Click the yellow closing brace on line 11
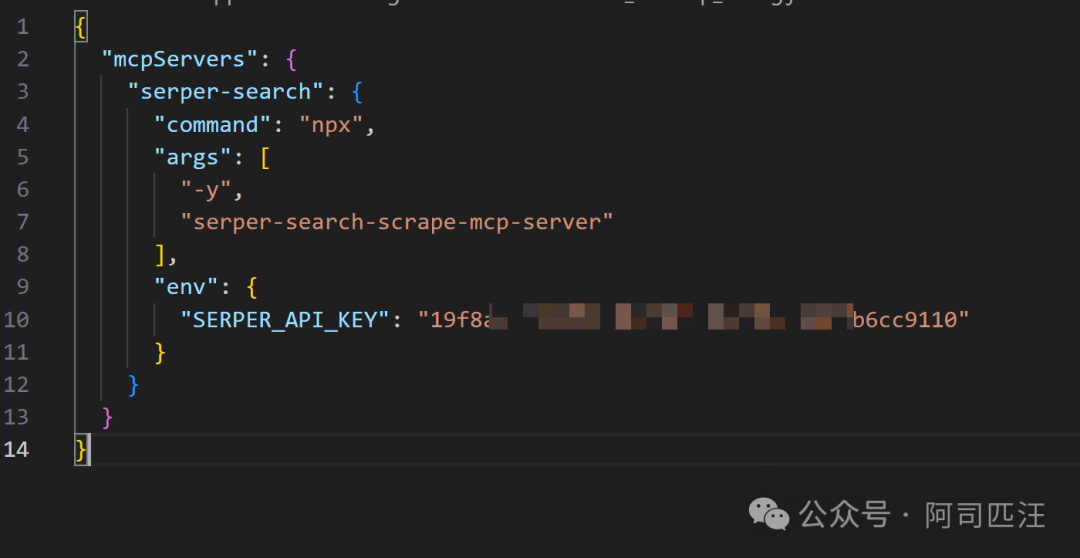Viewport: 1080px width, 558px height. (160, 353)
